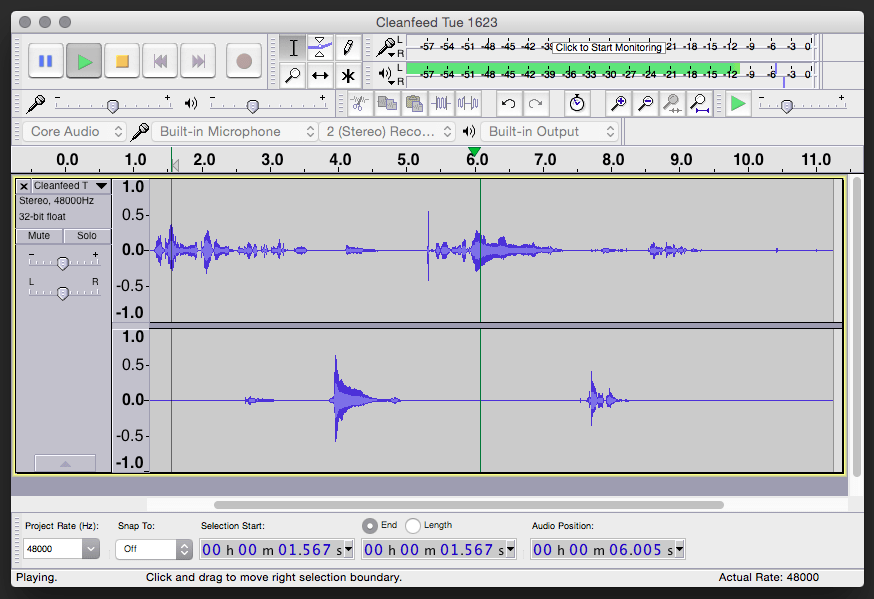Open the Built-in Output device dropdown
Viewport: 874px width, 599px height.
(x=550, y=132)
